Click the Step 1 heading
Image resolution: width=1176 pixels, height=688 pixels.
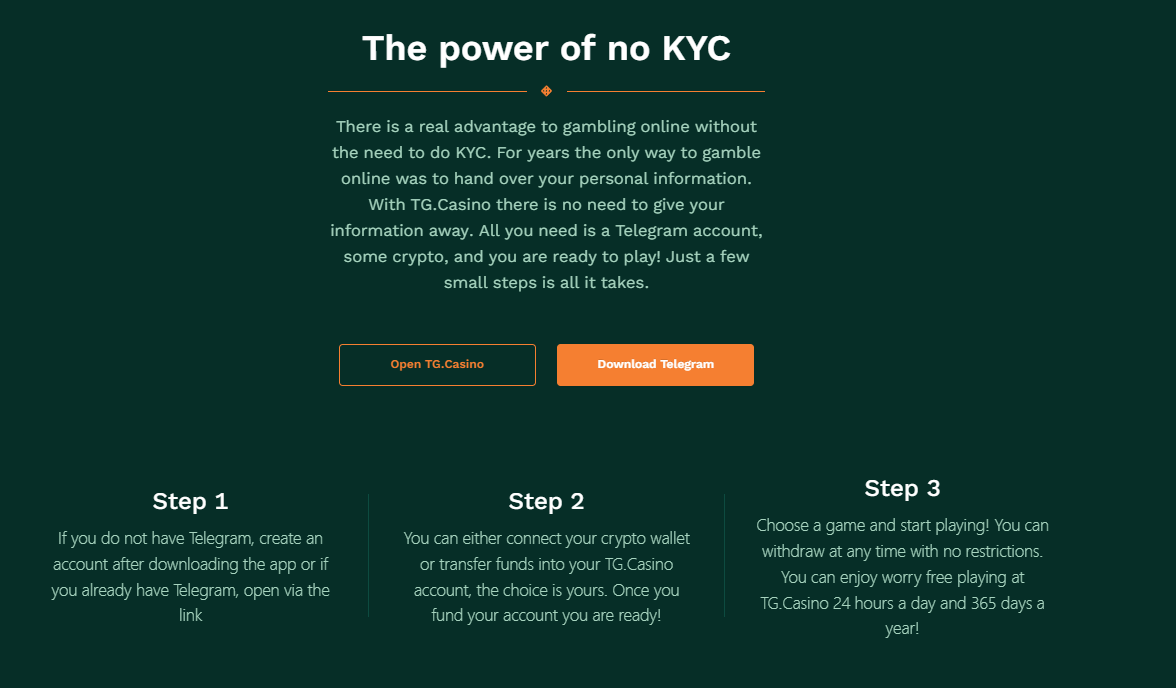[190, 501]
